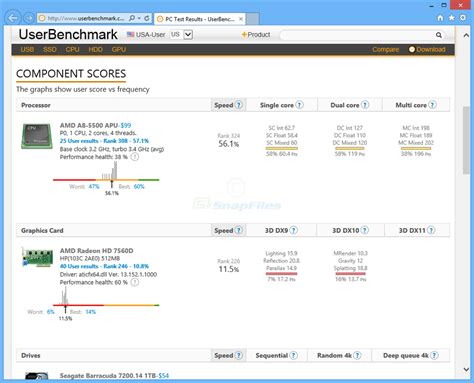Open the US country dropdown
This screenshot has width=474, height=383.
(x=181, y=34)
